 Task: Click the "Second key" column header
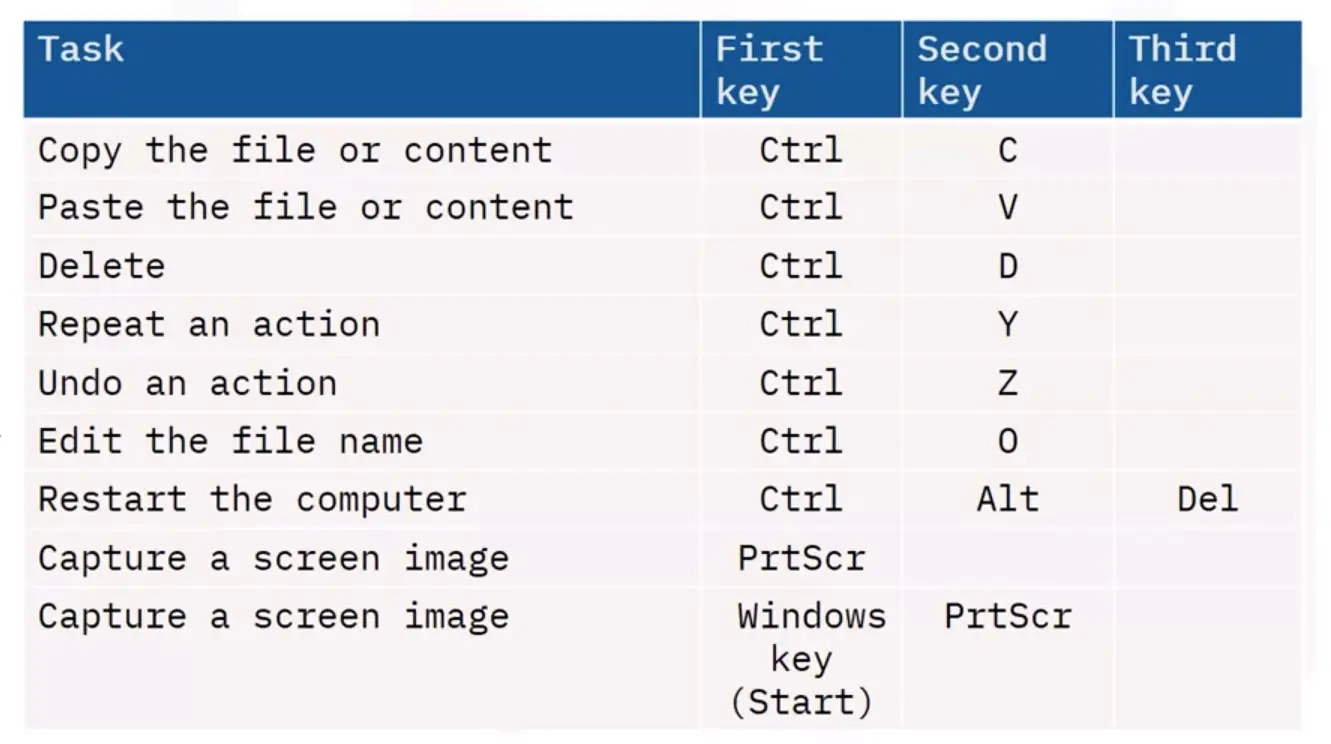point(981,70)
